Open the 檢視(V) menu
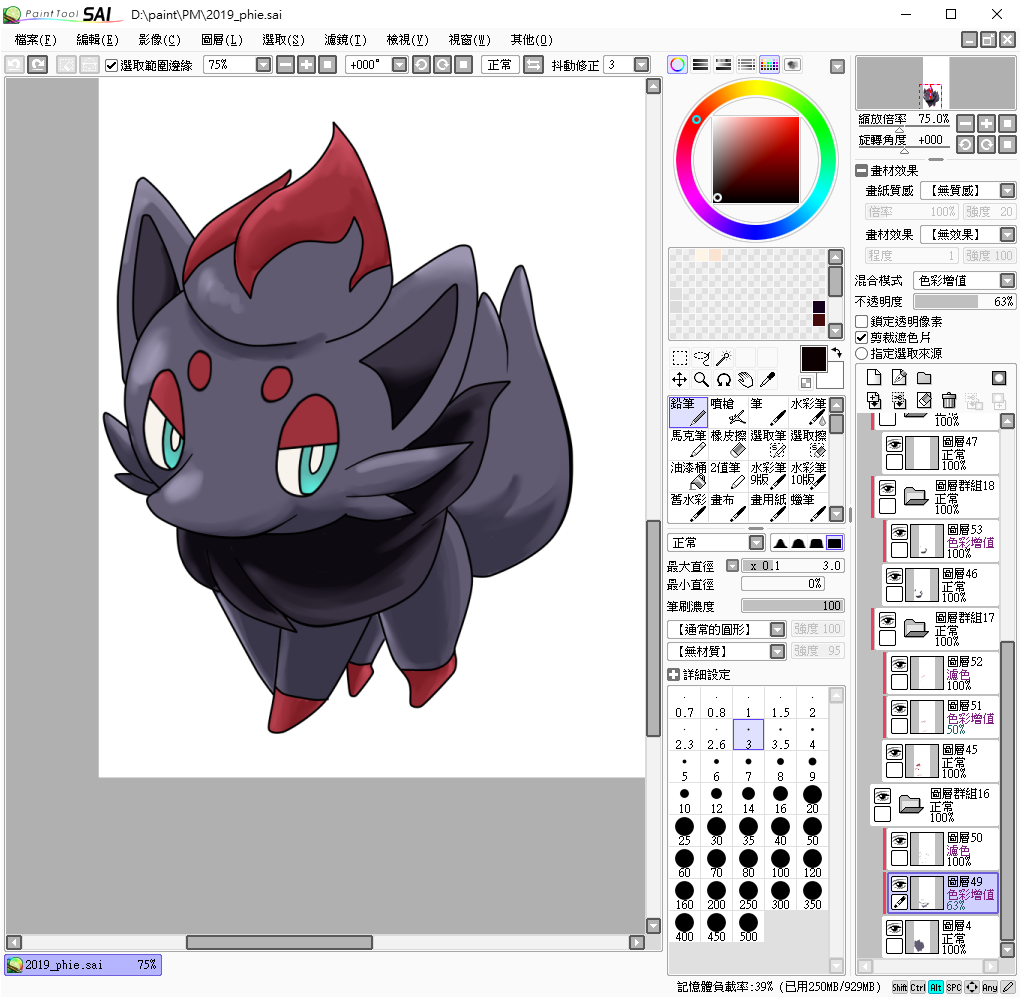Viewport: 1021px width, 998px height. point(407,40)
